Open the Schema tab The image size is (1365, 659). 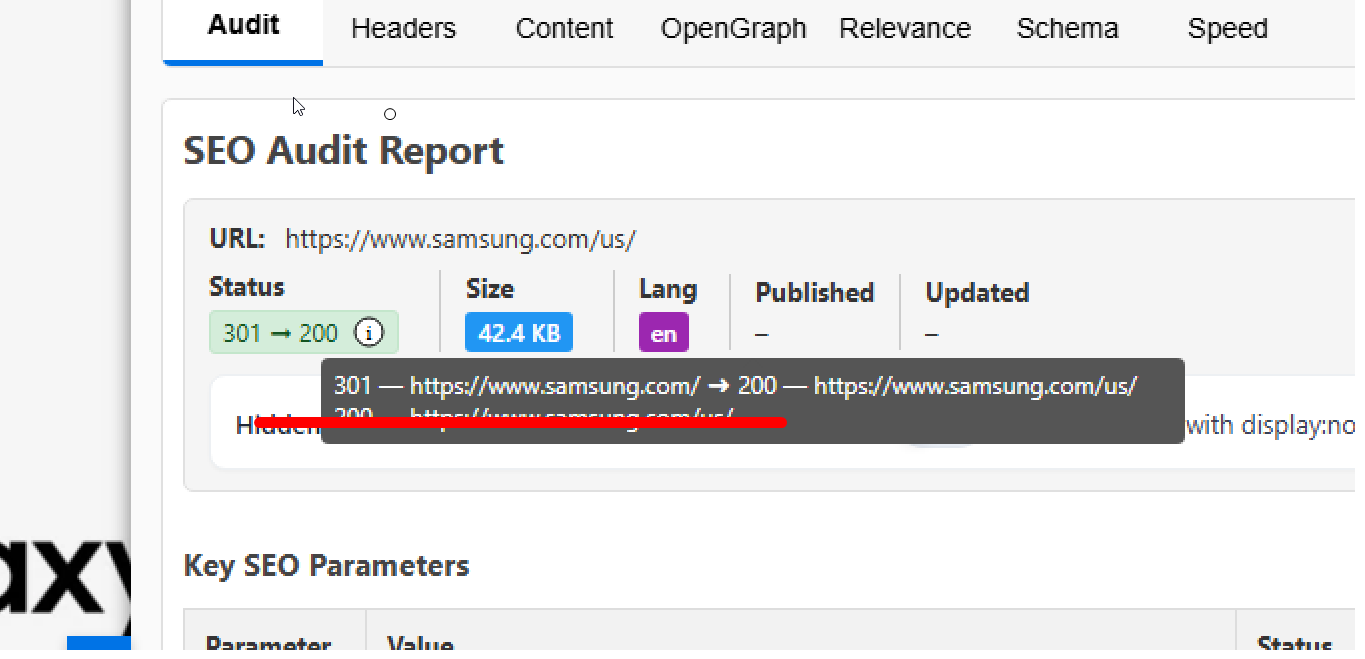[1067, 29]
